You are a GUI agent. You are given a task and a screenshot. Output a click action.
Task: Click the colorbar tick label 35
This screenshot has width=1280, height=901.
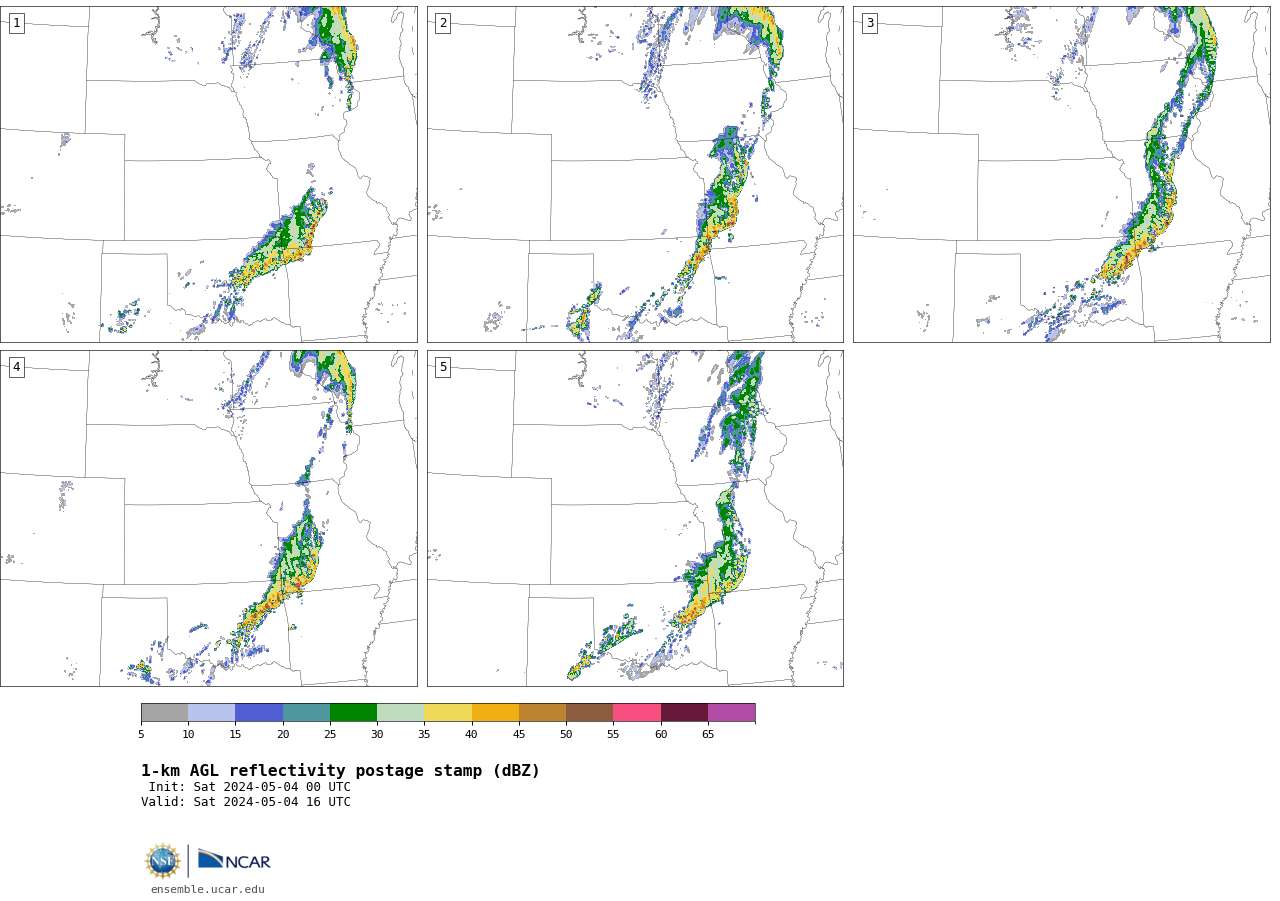[x=424, y=734]
